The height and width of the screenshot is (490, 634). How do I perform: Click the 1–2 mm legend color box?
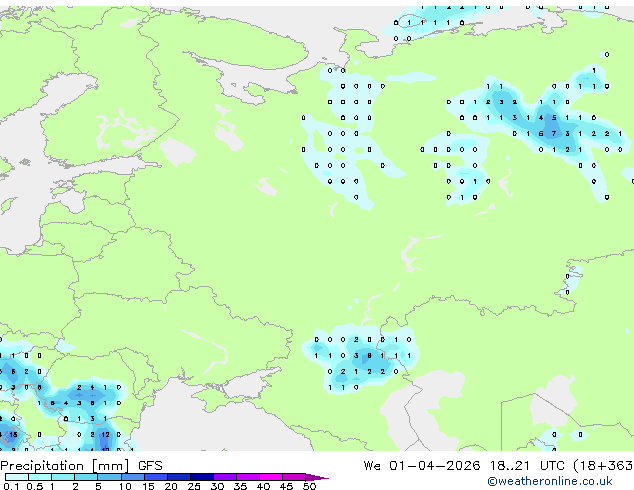click(x=63, y=477)
